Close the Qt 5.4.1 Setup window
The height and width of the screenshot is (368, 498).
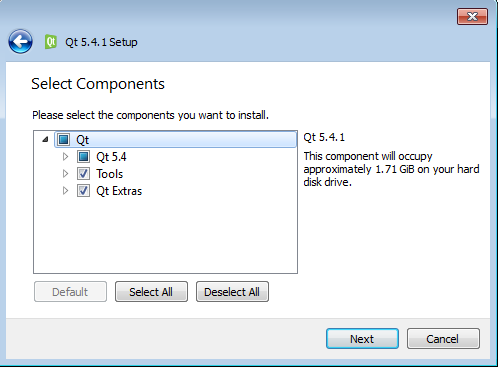pyautogui.click(x=472, y=16)
